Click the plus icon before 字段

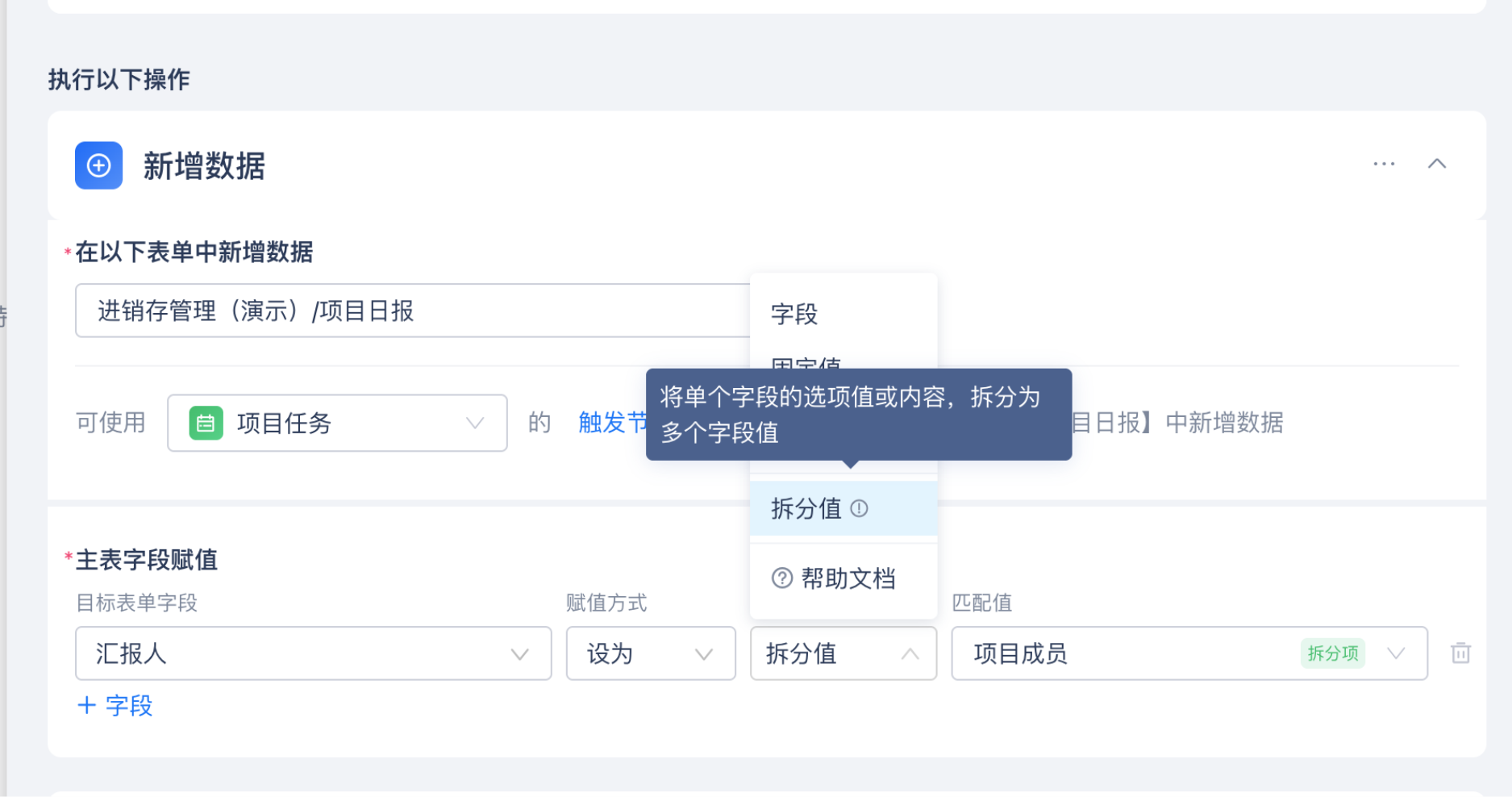(x=87, y=705)
